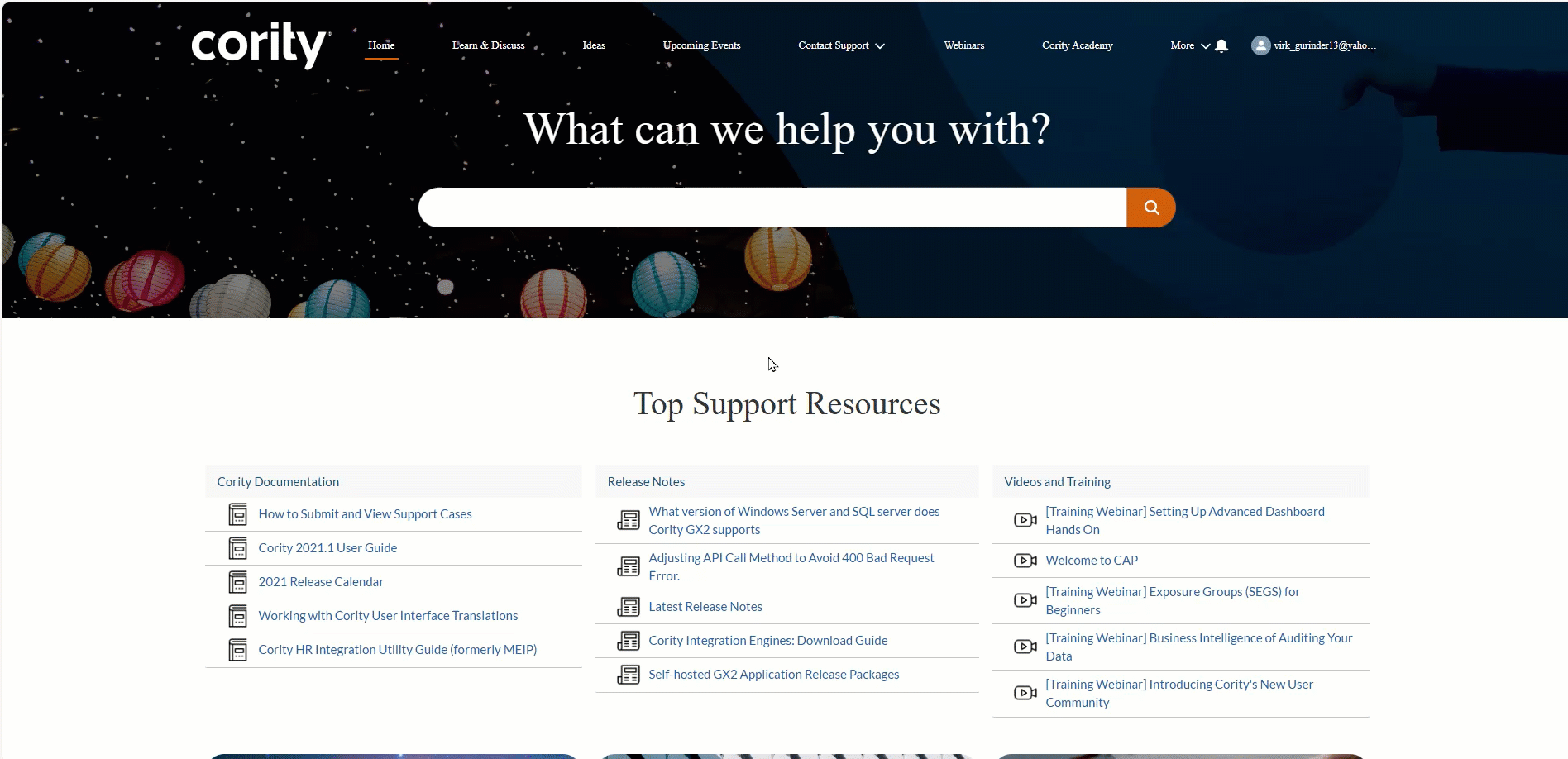The width and height of the screenshot is (1568, 759).
Task: Expand the More navigation menu
Action: click(x=1190, y=45)
